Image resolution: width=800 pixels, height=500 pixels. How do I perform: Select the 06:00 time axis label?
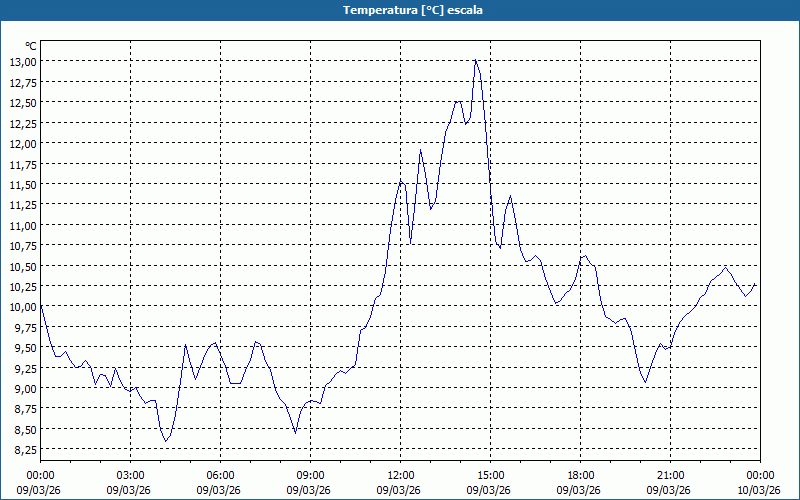coord(220,475)
